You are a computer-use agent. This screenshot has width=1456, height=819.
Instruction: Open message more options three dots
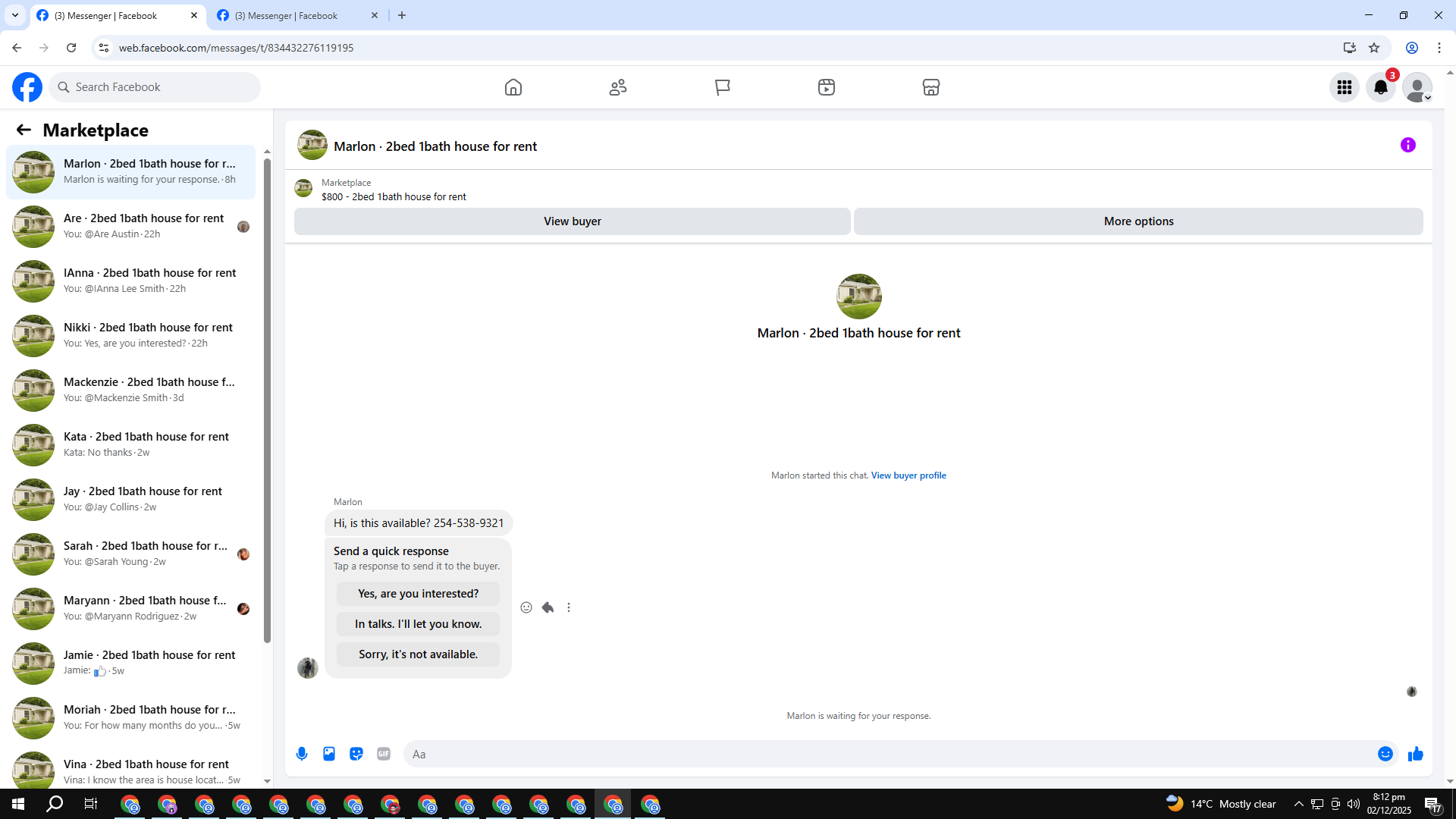[569, 607]
